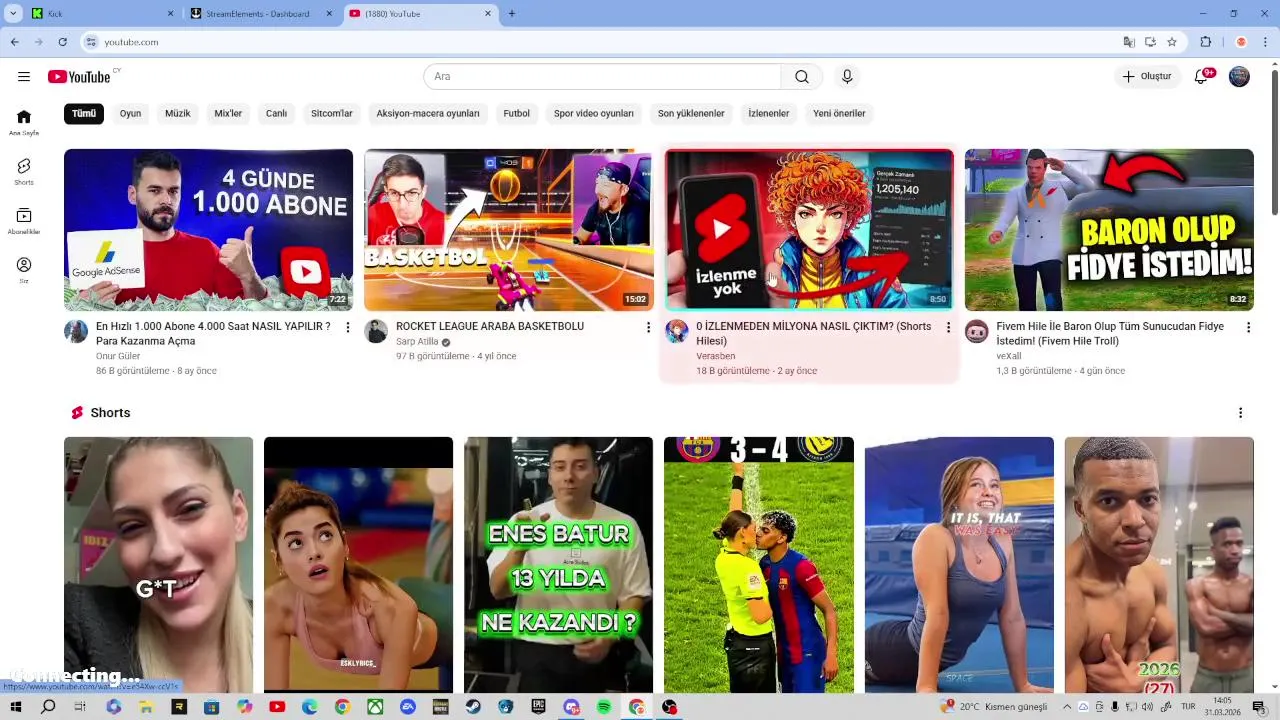Close the StreamElements tab
Screen dimensions: 1280x720
[x=329, y=14]
